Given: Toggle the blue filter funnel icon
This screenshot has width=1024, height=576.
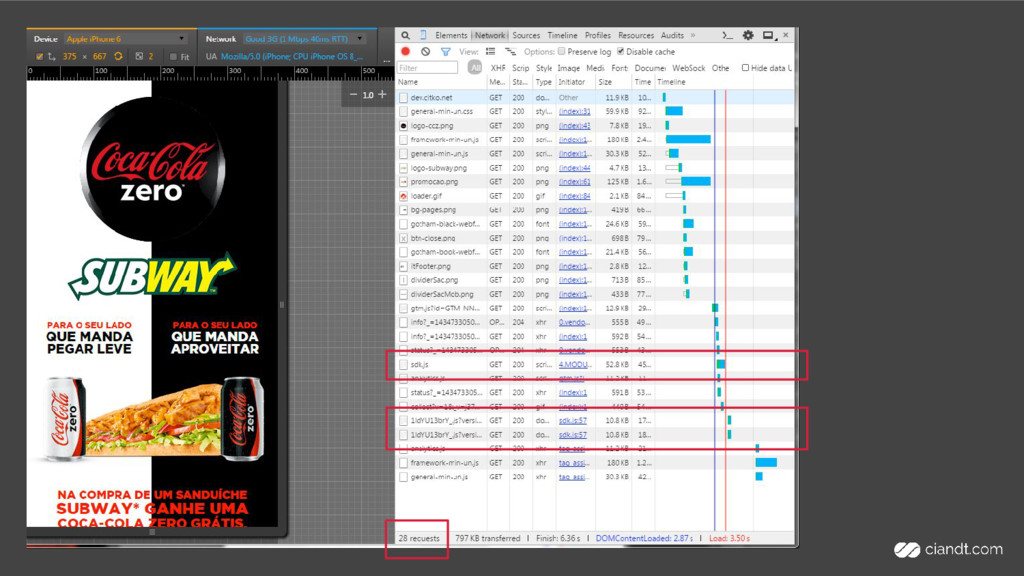Looking at the screenshot, I should coord(445,52).
